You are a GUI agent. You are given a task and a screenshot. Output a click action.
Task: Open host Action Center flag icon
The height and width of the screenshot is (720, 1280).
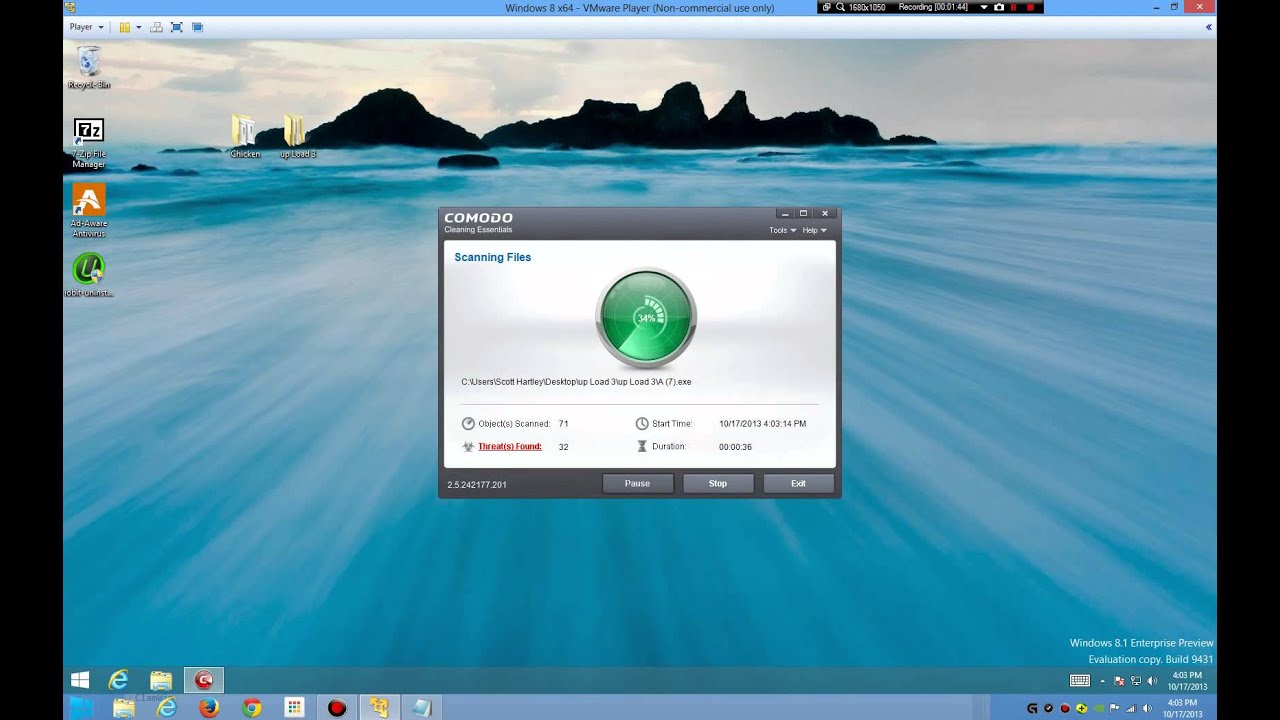(x=1114, y=708)
